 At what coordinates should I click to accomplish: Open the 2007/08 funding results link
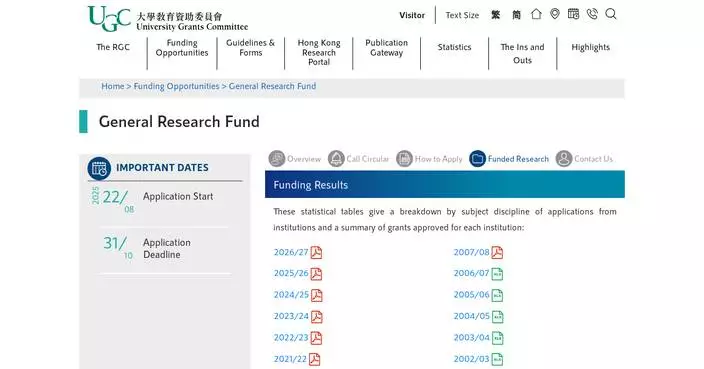tap(471, 253)
